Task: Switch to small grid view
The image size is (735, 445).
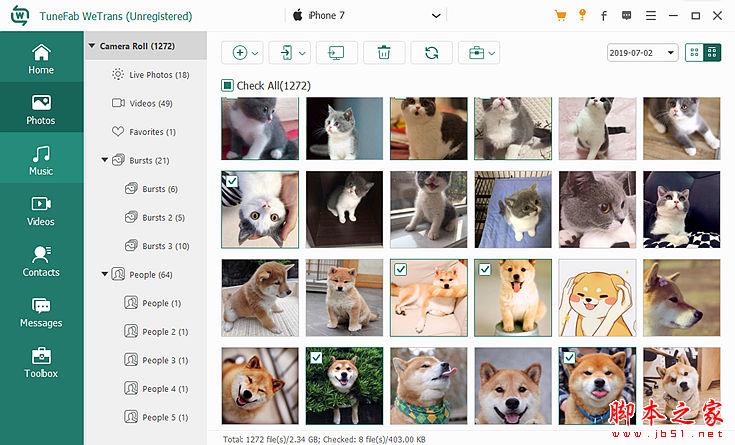Action: [694, 53]
